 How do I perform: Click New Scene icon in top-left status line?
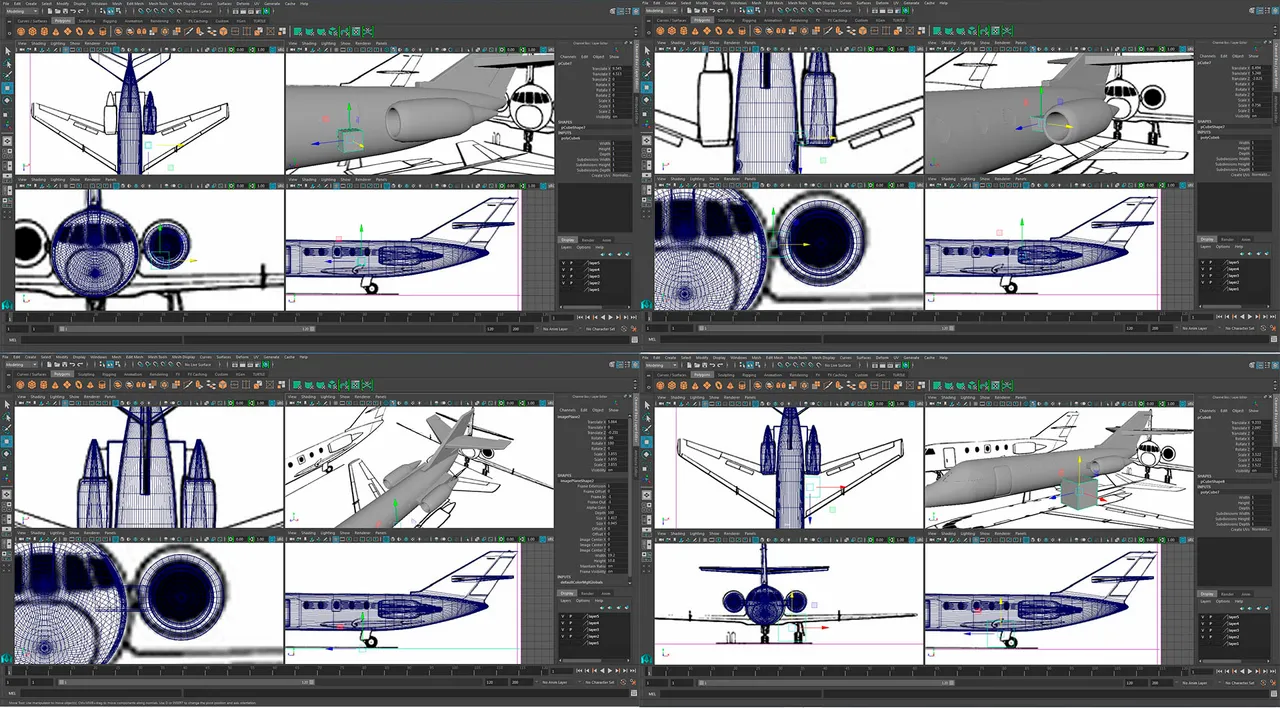pyautogui.click(x=50, y=11)
